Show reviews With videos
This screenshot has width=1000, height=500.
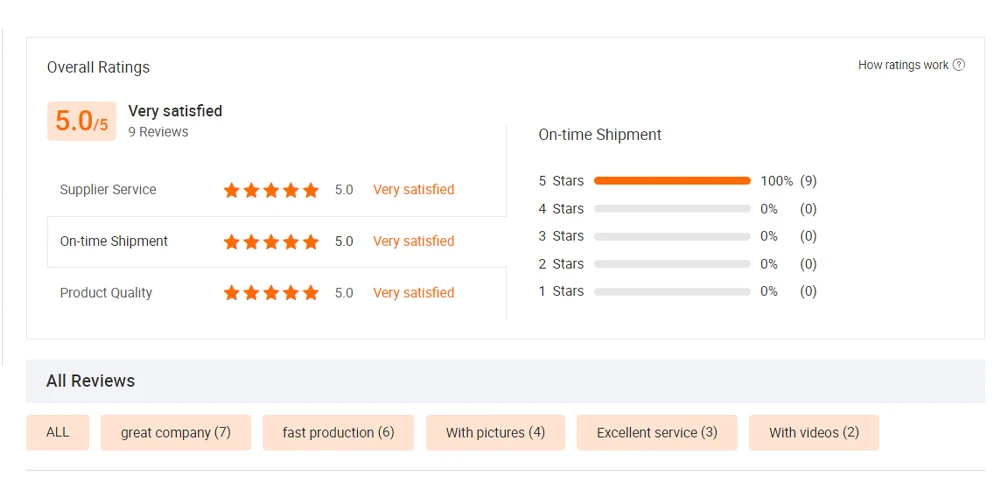tap(814, 433)
